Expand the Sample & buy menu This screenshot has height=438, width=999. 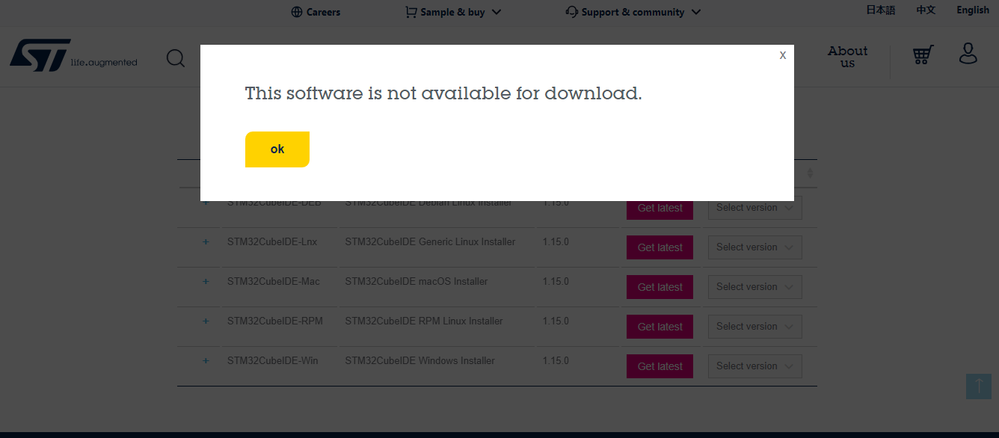(x=453, y=12)
